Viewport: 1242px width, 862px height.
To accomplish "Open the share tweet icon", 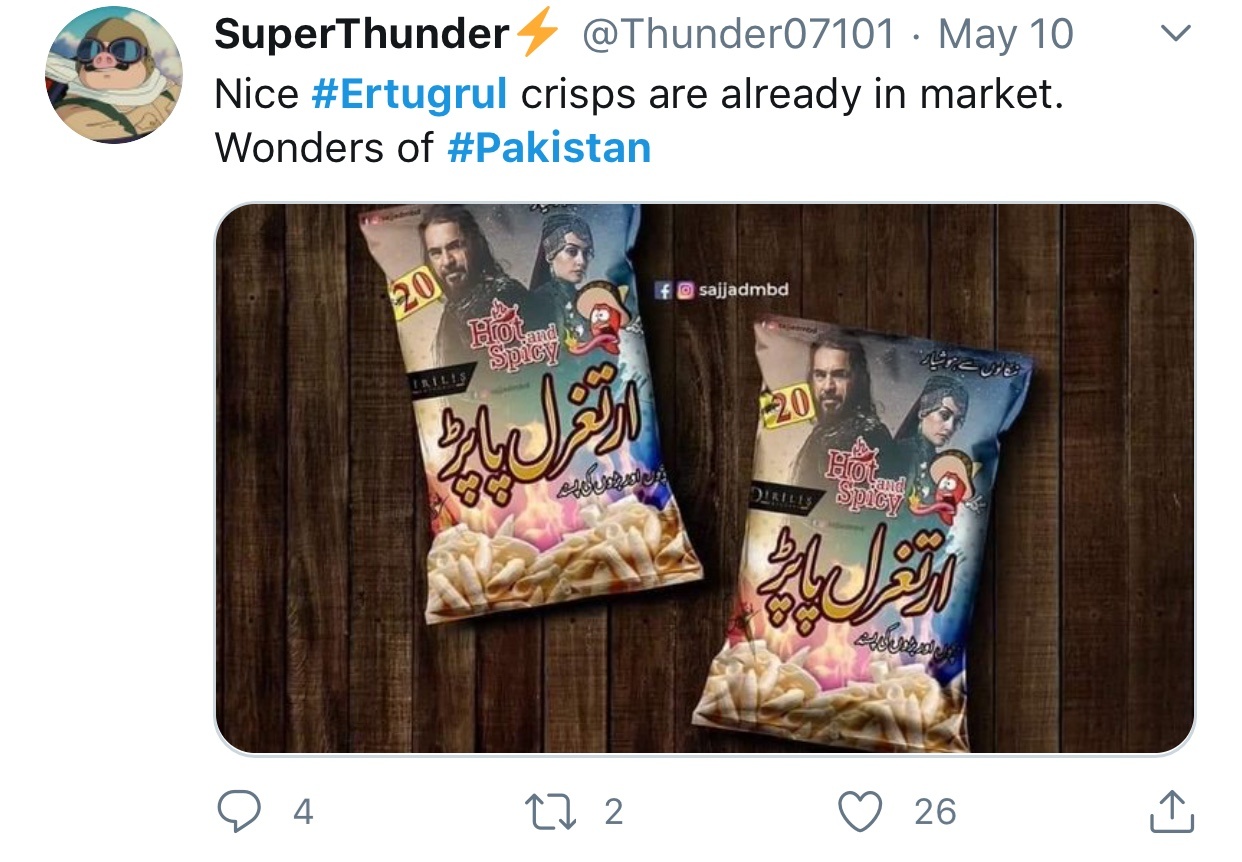I will coord(1172,810).
